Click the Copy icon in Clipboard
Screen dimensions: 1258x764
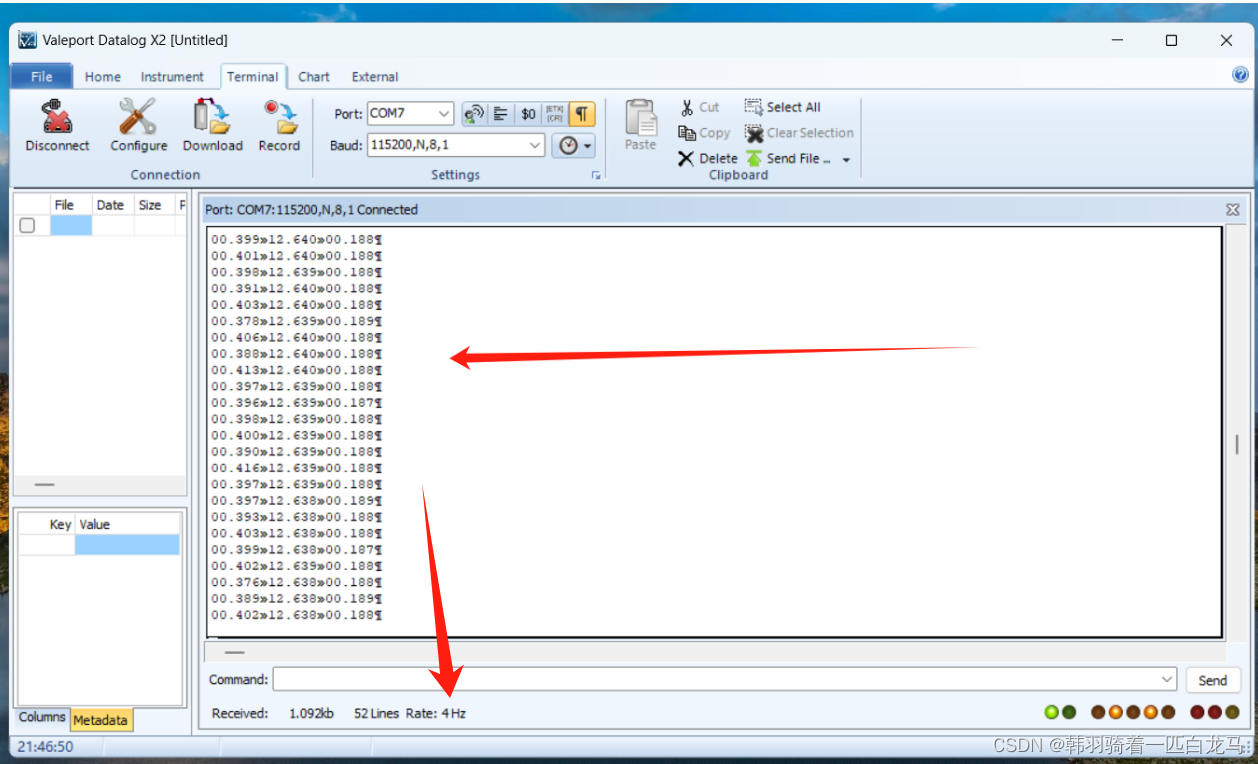click(x=687, y=133)
